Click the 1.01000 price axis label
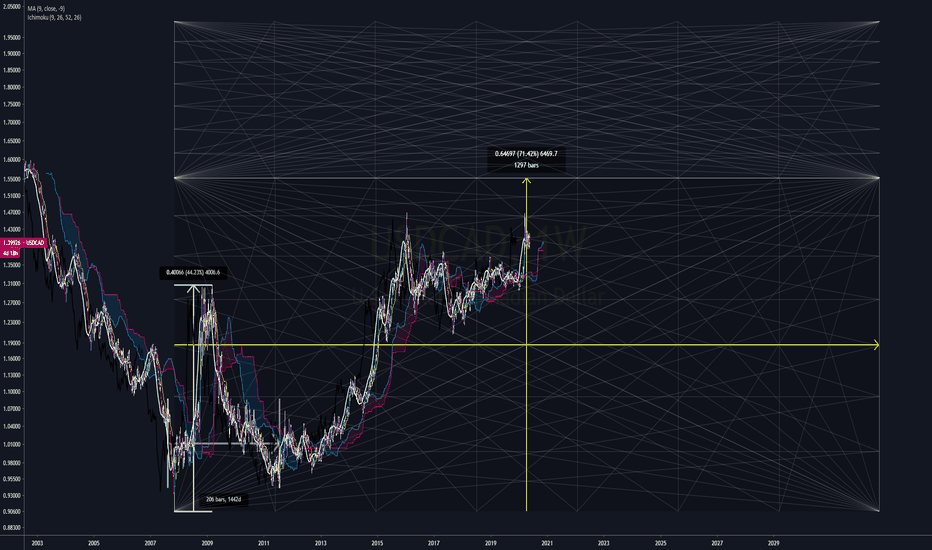Viewport: 932px width, 550px height. click(12, 445)
